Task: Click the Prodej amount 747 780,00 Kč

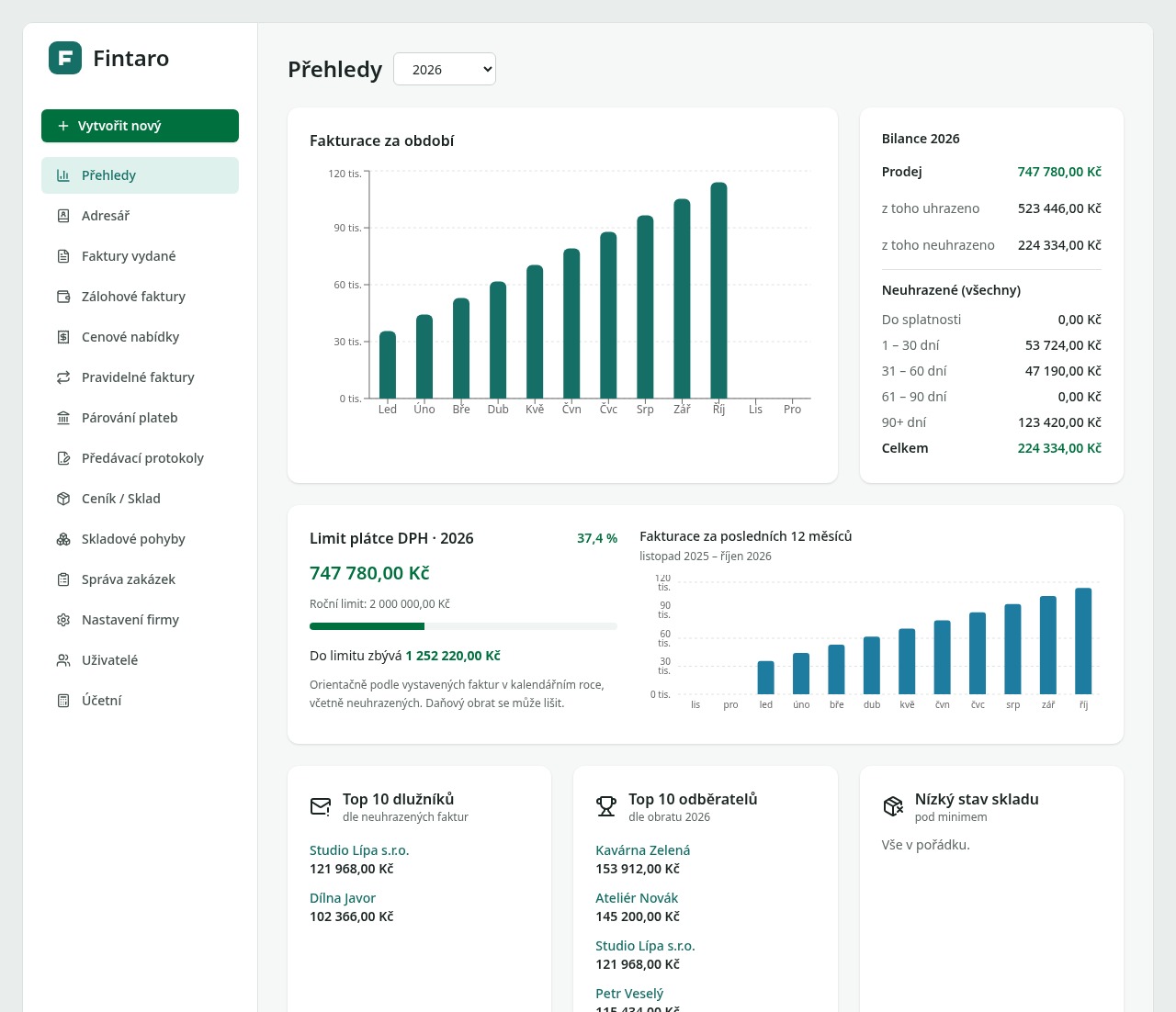Action: [1059, 172]
